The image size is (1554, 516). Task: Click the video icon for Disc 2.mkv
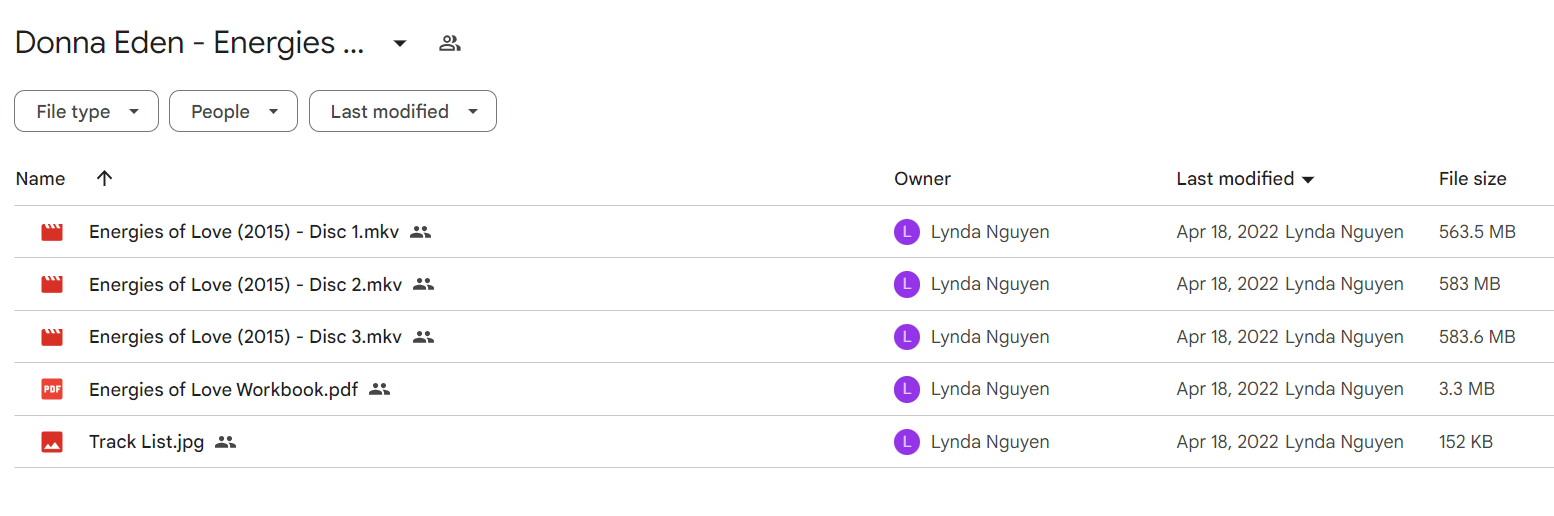(52, 285)
